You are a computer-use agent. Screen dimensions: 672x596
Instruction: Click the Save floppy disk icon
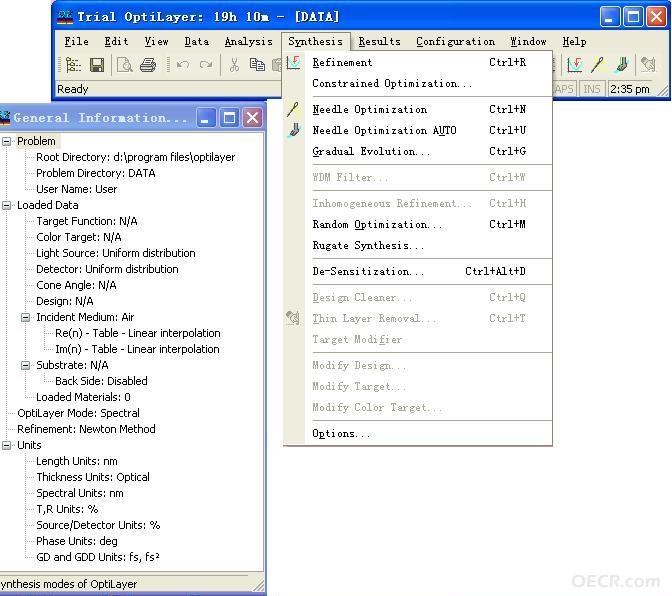tap(97, 65)
